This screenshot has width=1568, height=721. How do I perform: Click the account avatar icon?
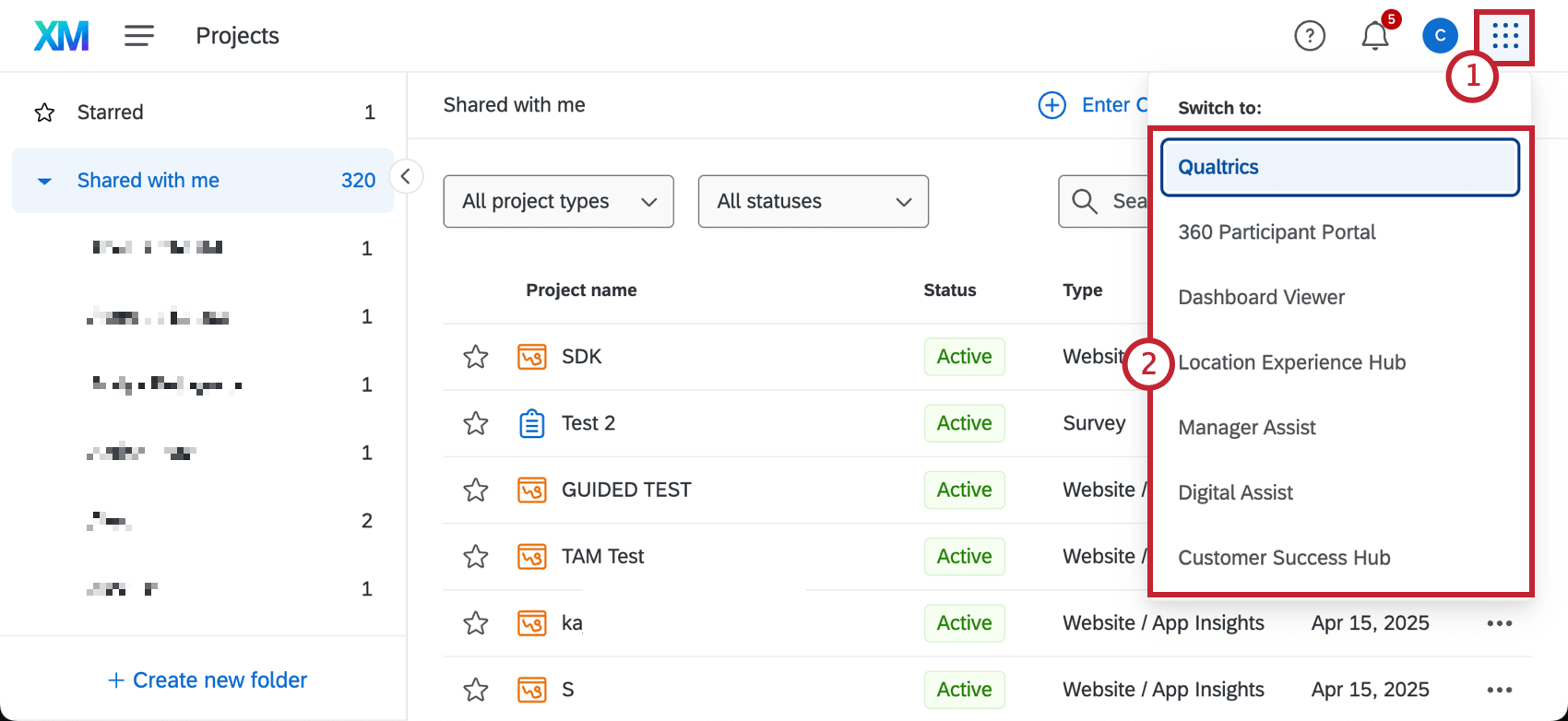pos(1440,36)
